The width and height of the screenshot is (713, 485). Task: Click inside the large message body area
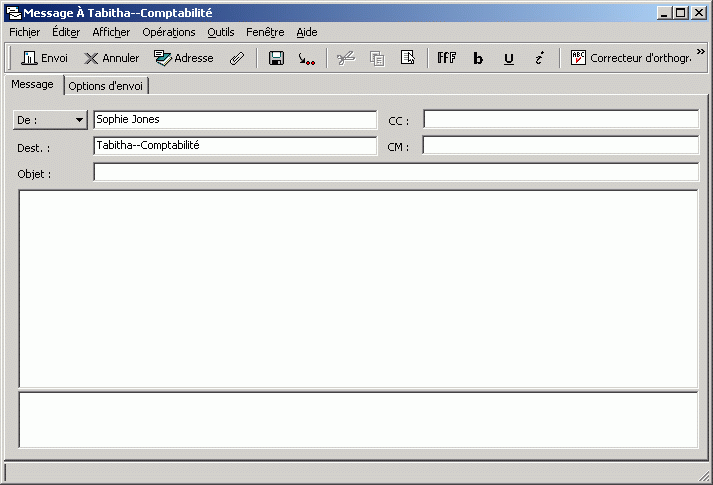(358, 289)
